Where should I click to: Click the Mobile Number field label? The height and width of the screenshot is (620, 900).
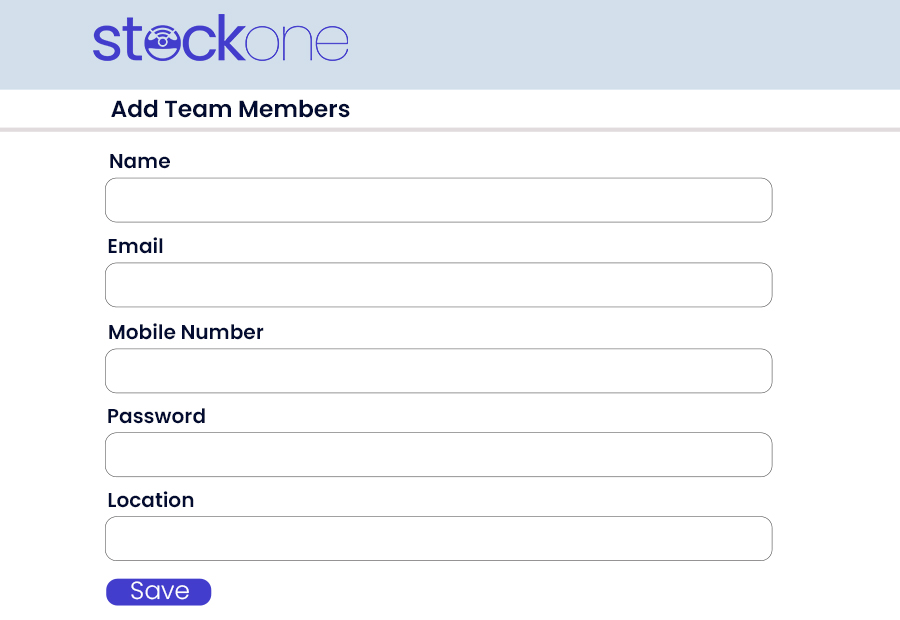(185, 332)
